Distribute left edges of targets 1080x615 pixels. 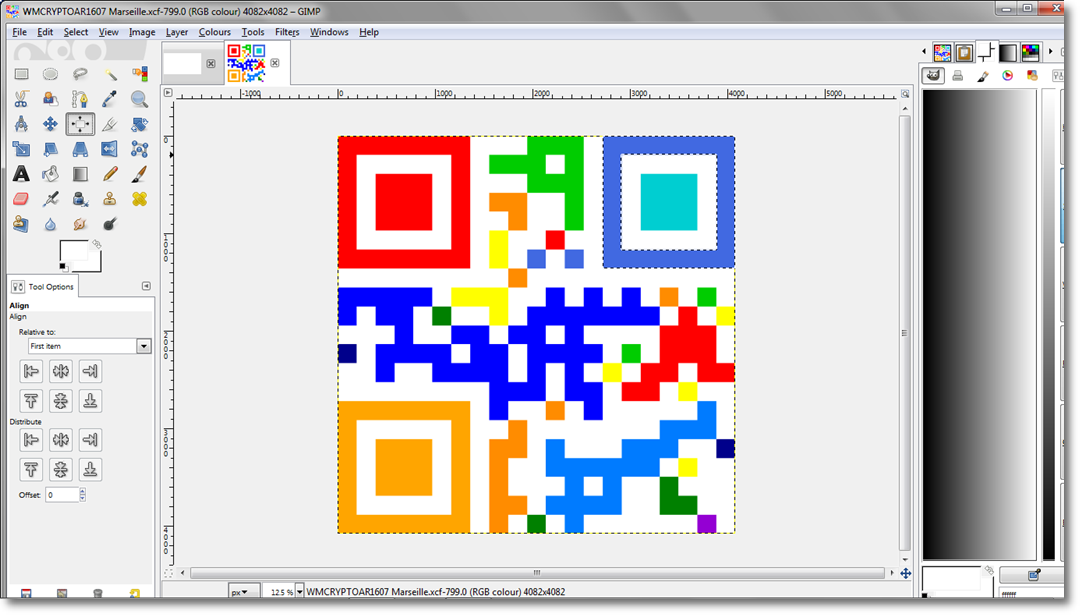[31, 439]
